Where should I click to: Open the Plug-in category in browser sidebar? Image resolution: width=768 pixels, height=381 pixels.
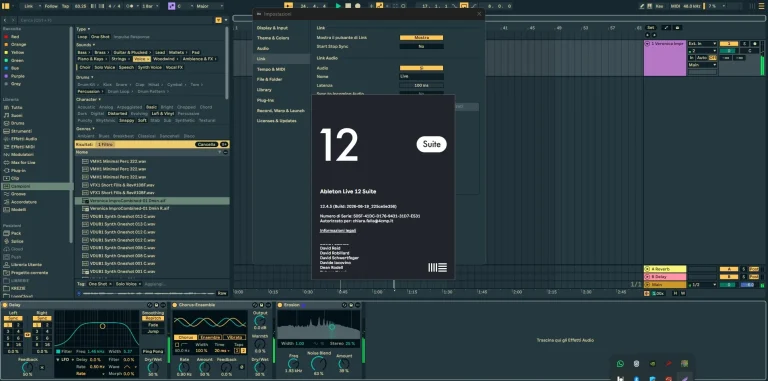pyautogui.click(x=18, y=170)
